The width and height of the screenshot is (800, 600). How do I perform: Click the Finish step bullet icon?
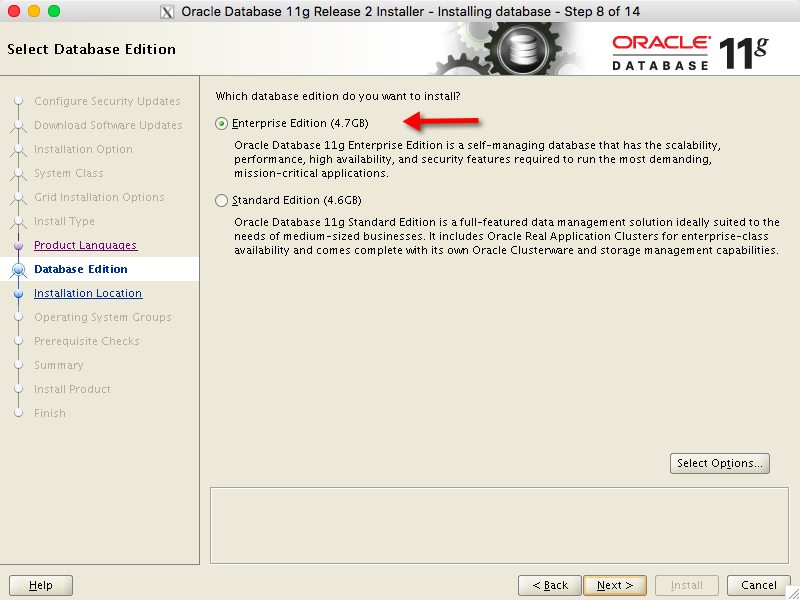pyautogui.click(x=18, y=413)
